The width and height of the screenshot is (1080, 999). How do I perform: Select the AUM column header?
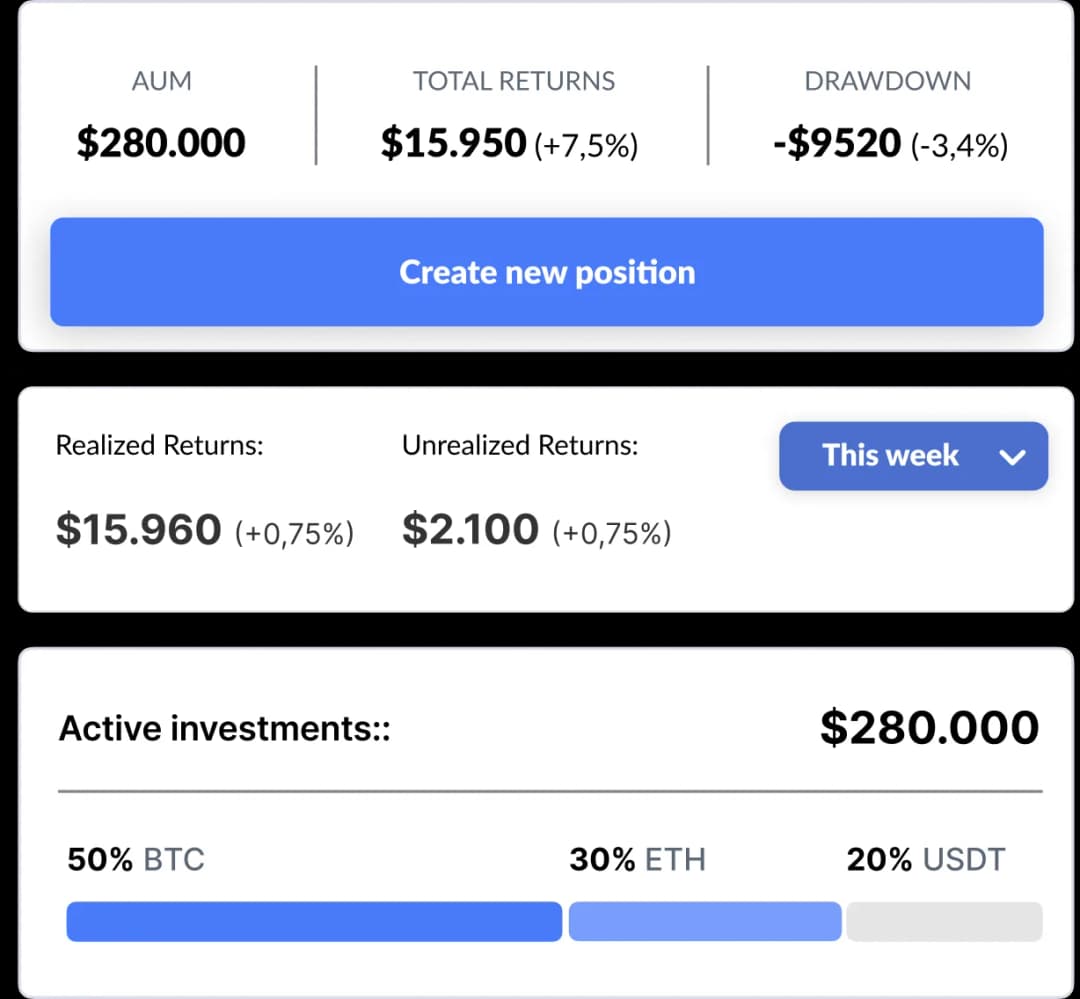click(161, 81)
